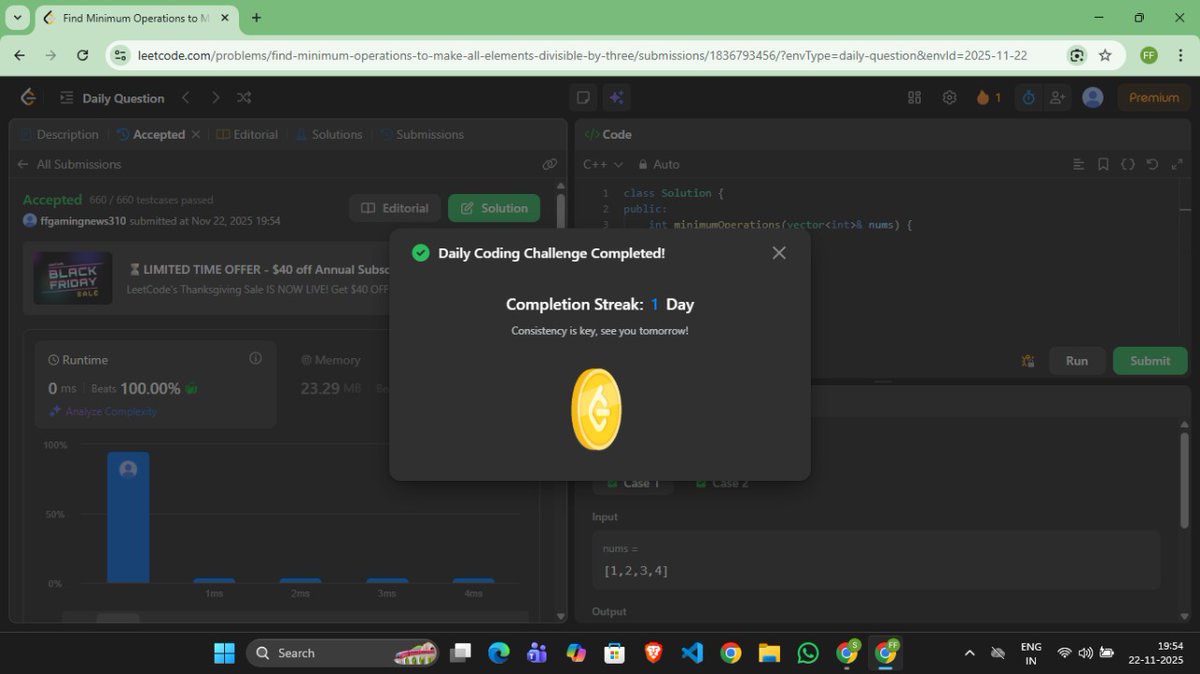This screenshot has height=674, width=1200.
Task: Bookmark the current code
Action: [1103, 164]
